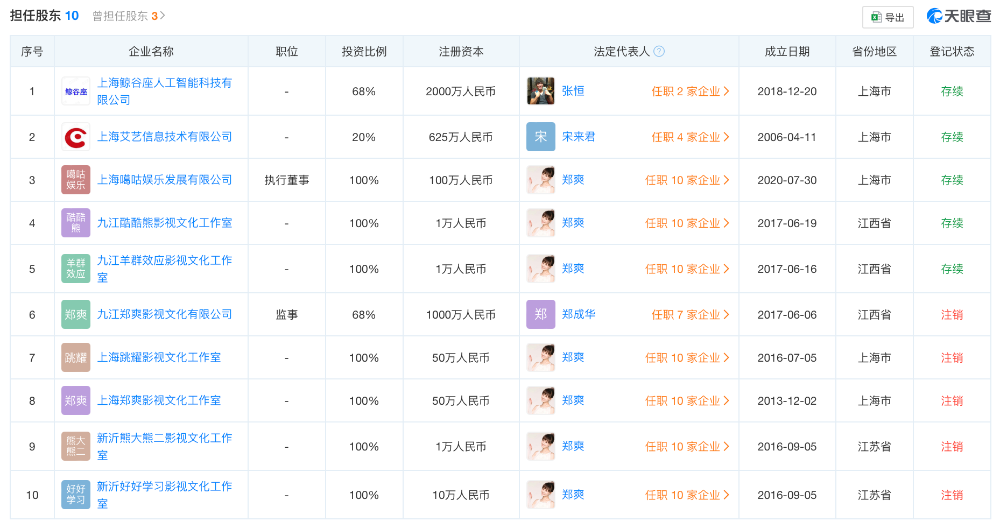Click the 郑爽 green badge in row 6
1000x527 pixels.
pyautogui.click(x=76, y=315)
